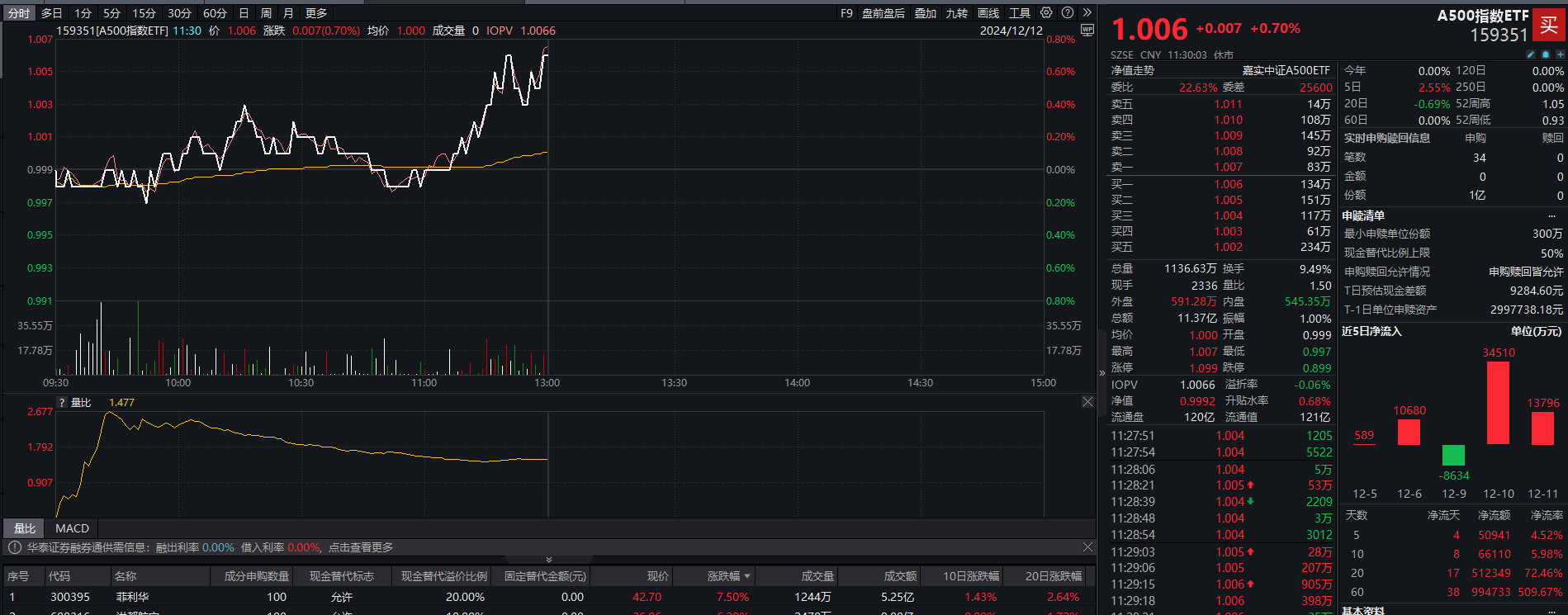Expand the 更多 period options
Viewport: 1568px width, 615px height.
pos(316,13)
